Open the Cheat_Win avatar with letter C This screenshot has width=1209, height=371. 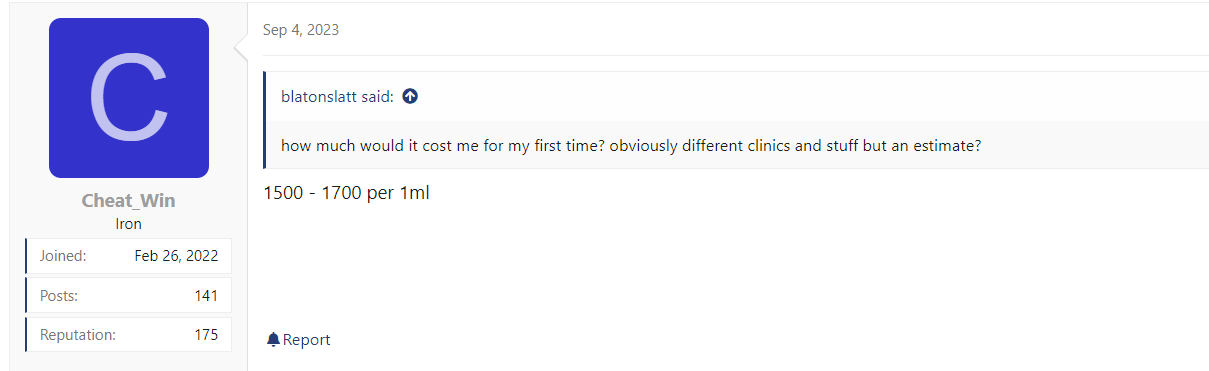[129, 98]
